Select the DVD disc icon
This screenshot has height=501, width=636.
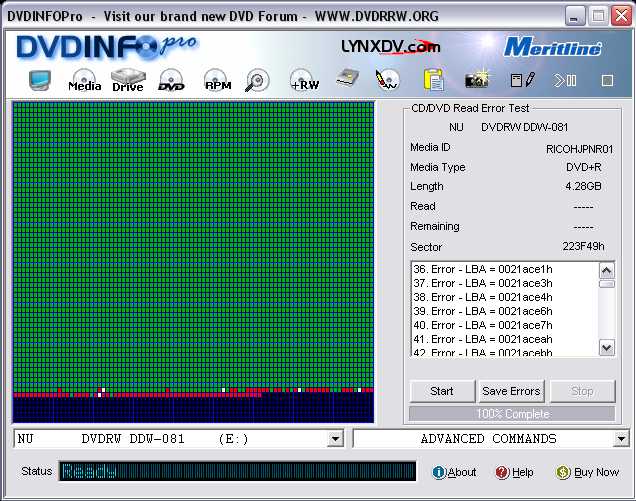[x=171, y=80]
